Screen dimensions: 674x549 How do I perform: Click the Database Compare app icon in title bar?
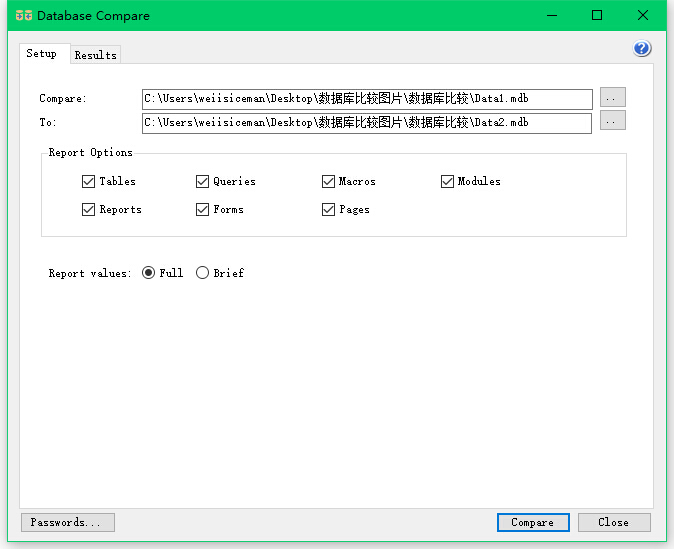(x=24, y=15)
